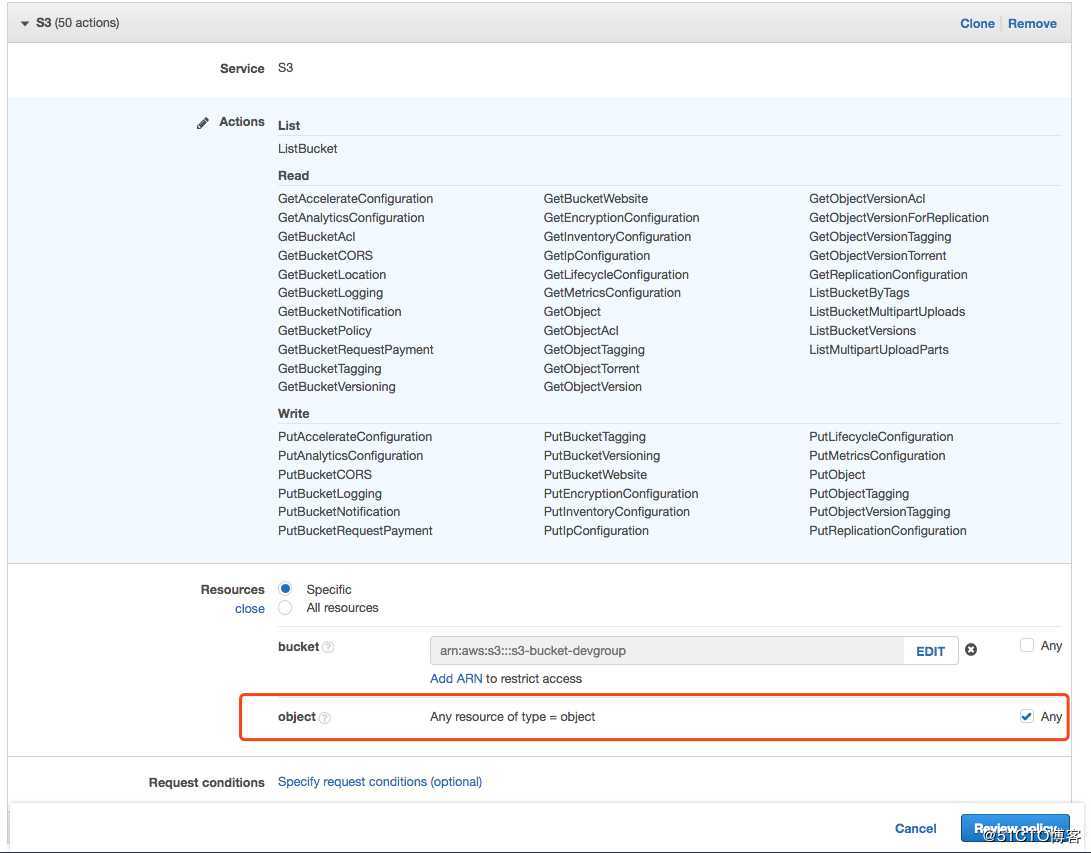Click PutObjectVersionTagging action
The height and width of the screenshot is (853, 1091).
879,511
